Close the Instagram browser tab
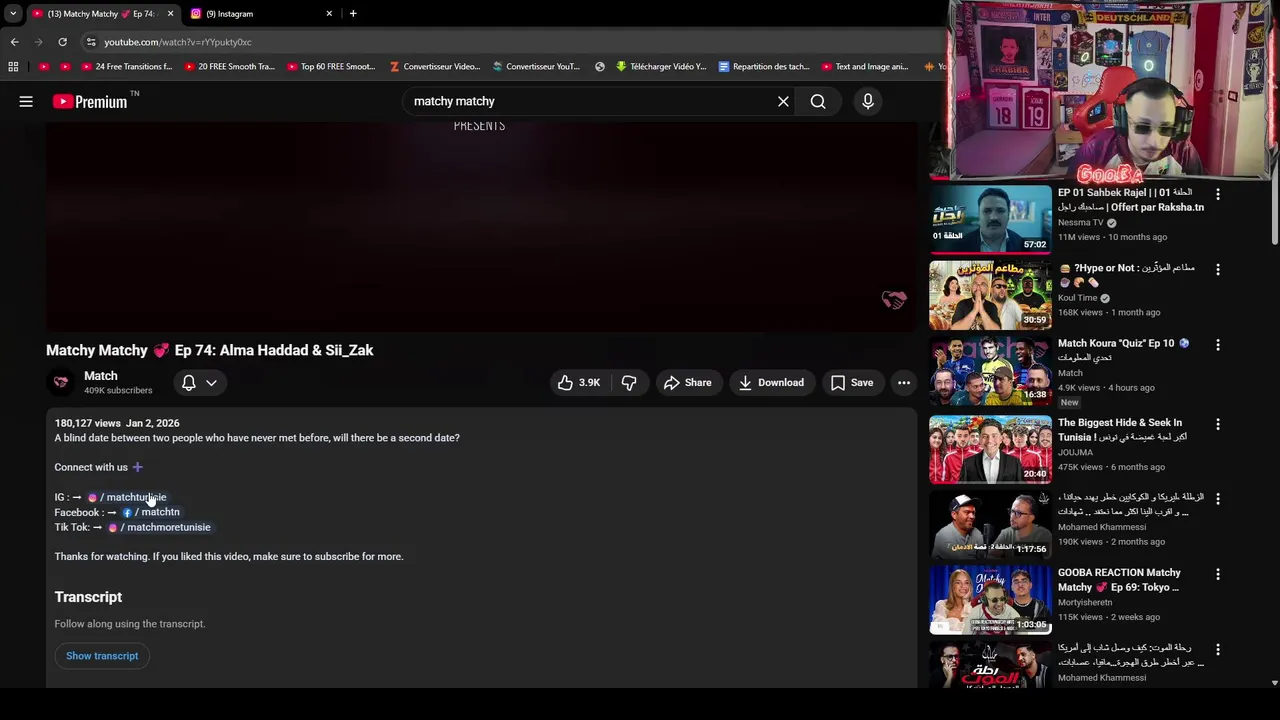The image size is (1280, 720). click(x=329, y=14)
